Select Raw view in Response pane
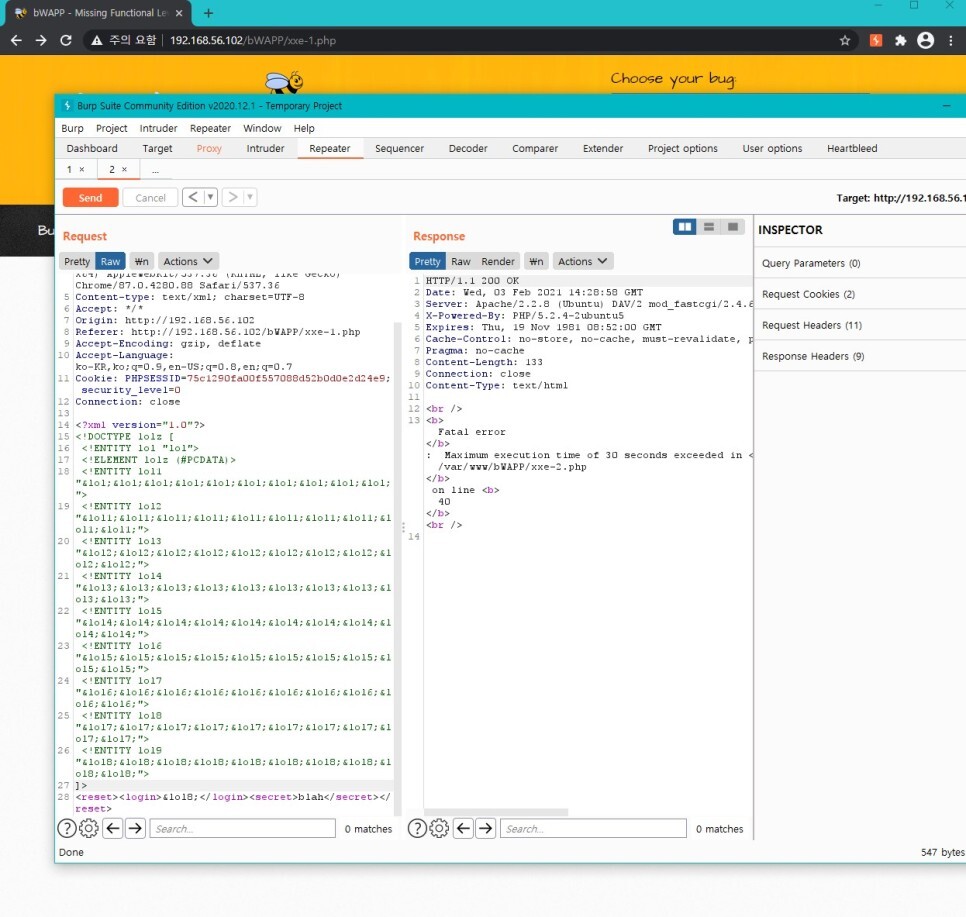Screen dimensions: 966x917 click(x=460, y=261)
